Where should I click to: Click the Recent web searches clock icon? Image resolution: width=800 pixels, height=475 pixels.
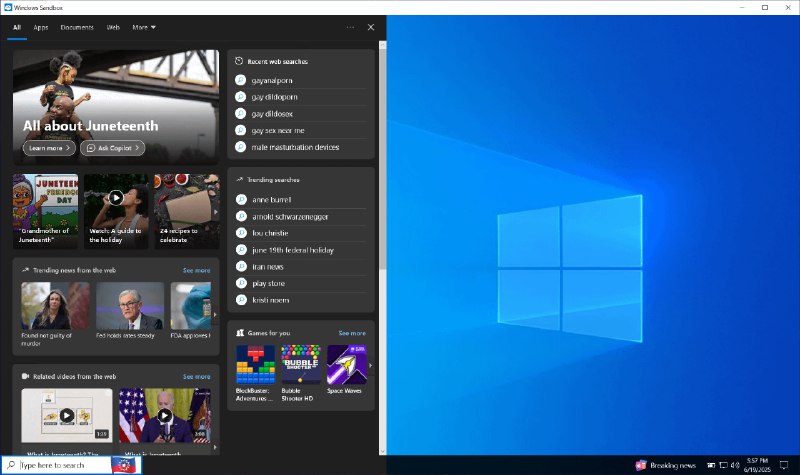(x=239, y=61)
